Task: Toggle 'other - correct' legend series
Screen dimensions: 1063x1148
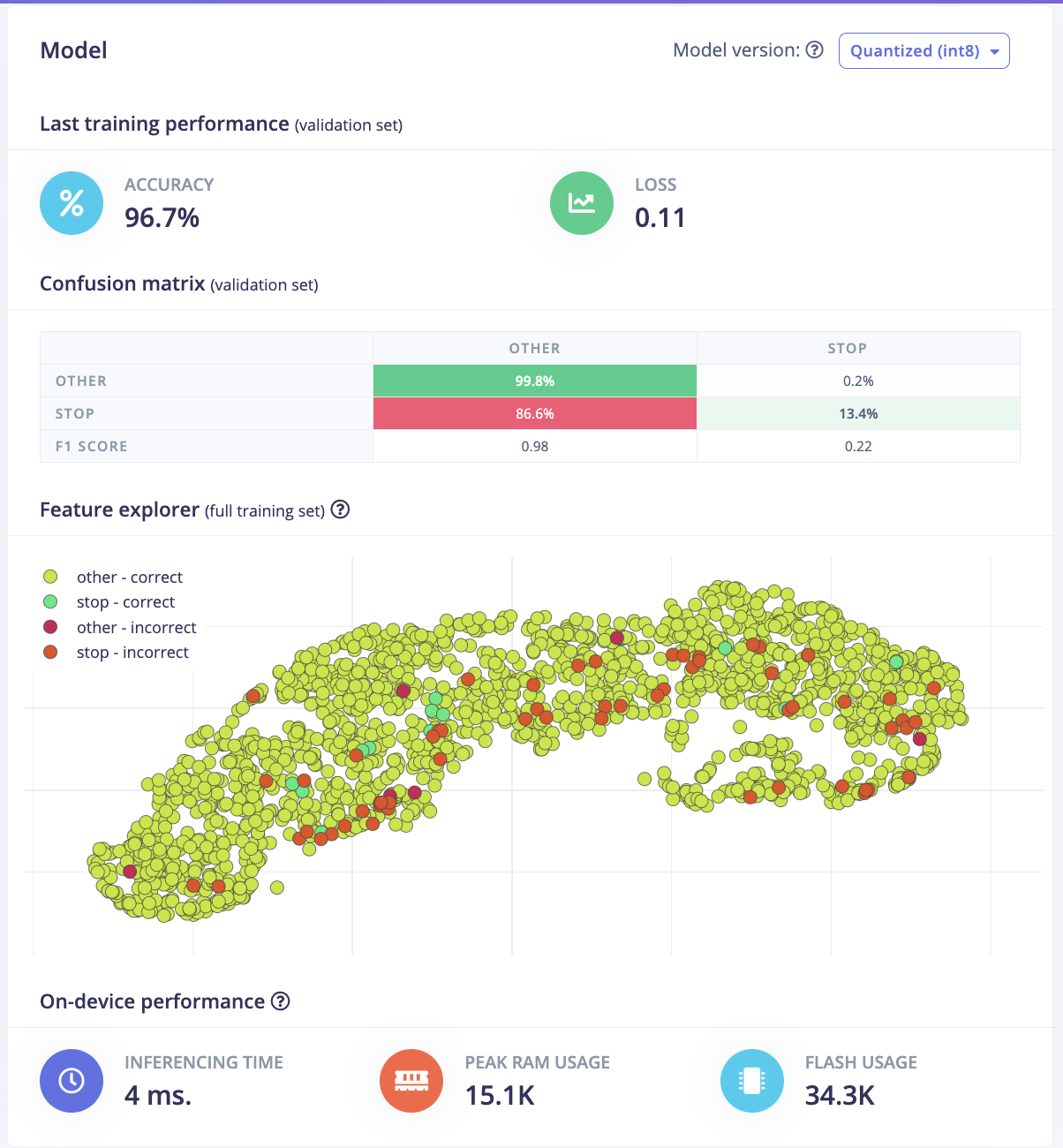Action: [x=129, y=577]
